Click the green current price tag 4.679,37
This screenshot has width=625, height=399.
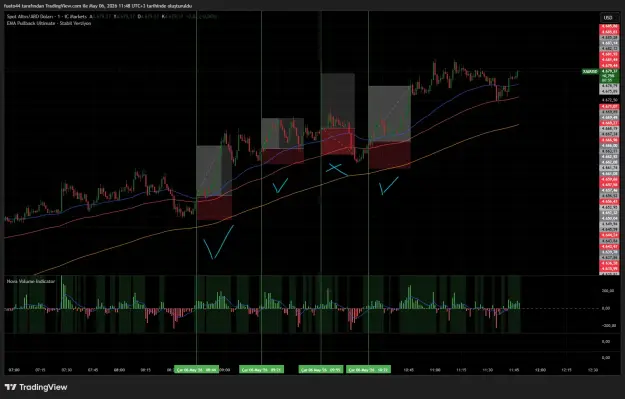coord(609,76)
